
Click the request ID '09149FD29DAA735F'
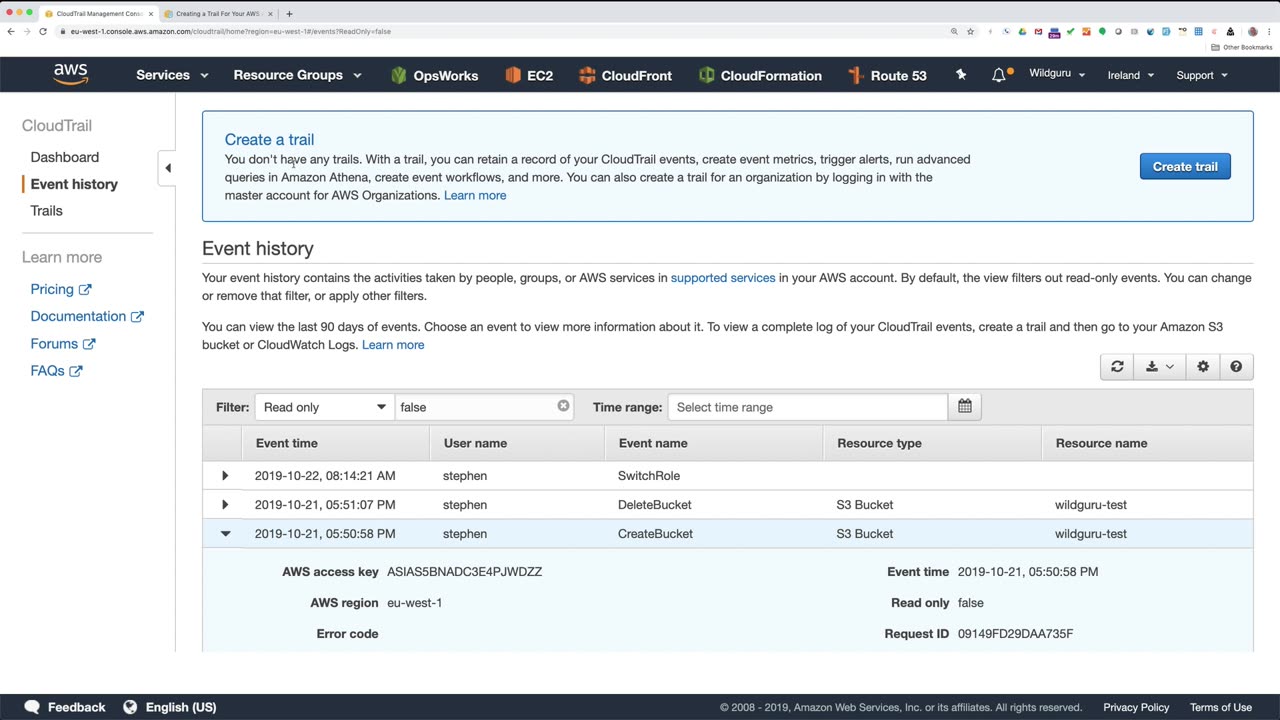(1016, 634)
